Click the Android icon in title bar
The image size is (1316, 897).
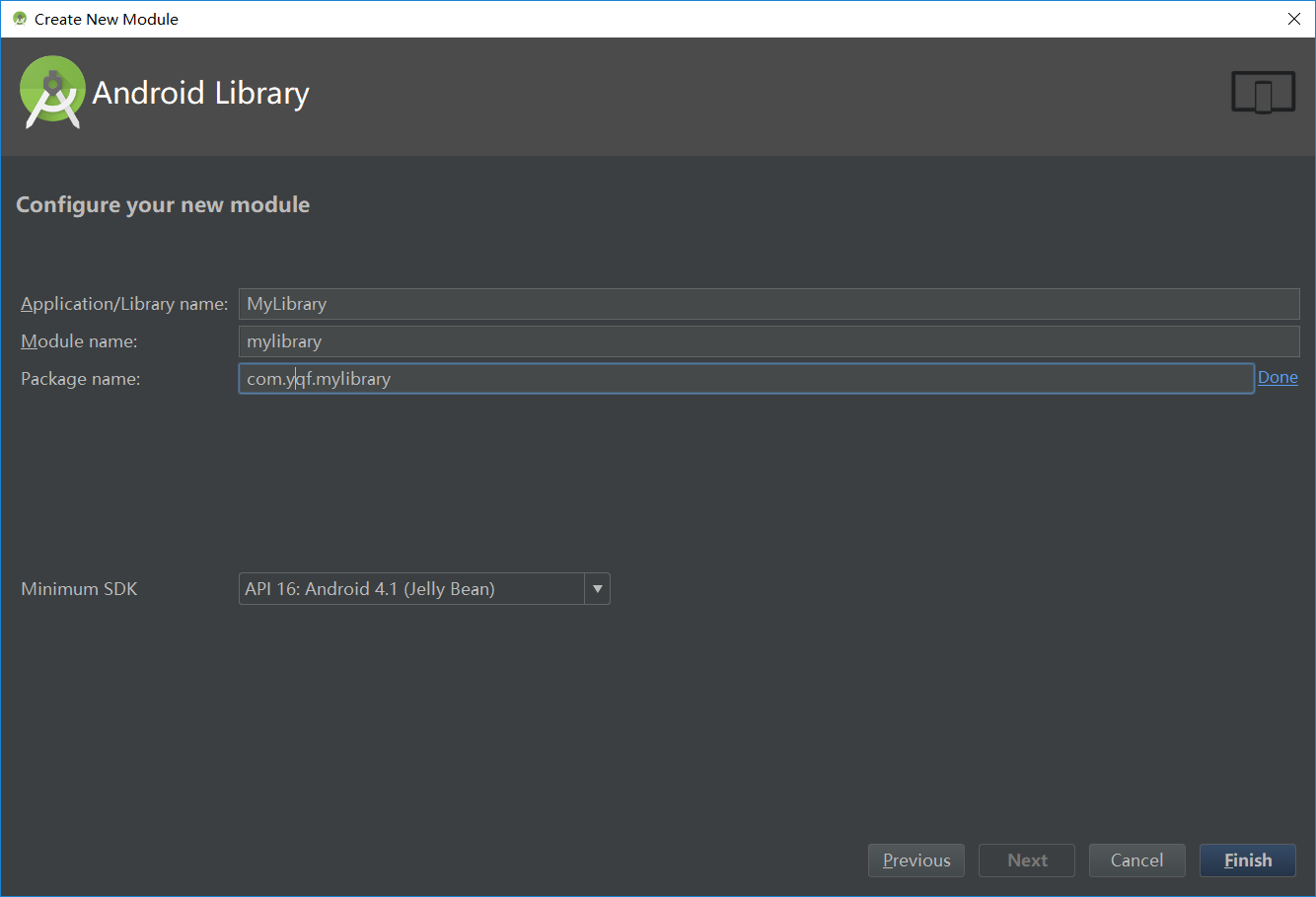pos(19,19)
